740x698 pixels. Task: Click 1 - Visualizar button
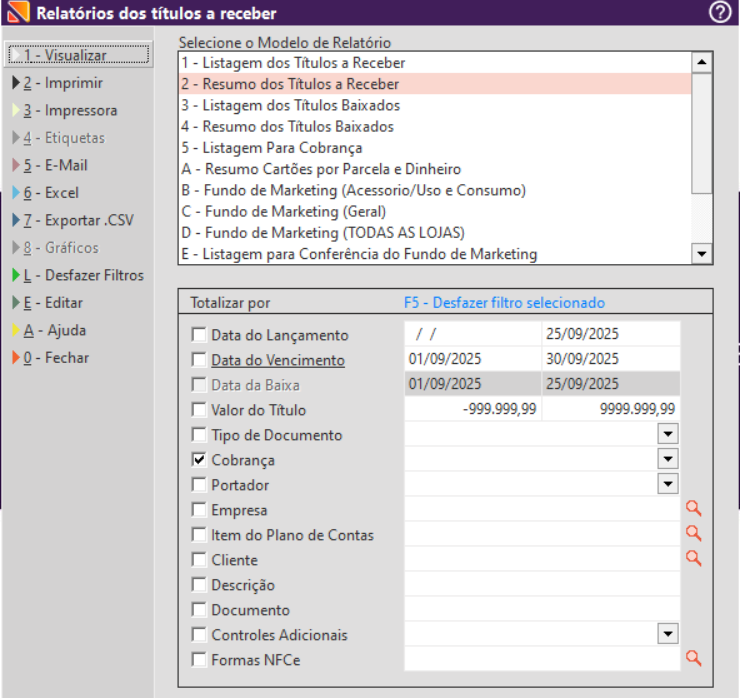(78, 55)
